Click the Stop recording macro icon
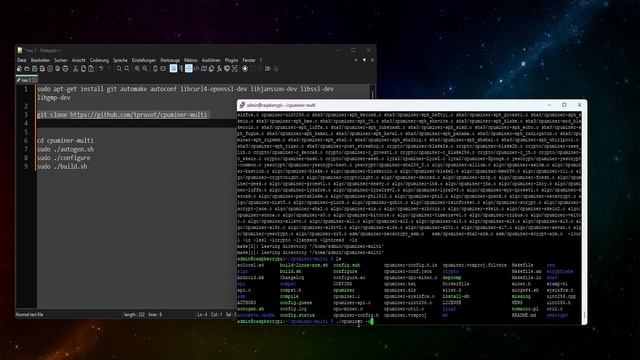Screen dimensions: 640x360 pos(253,69)
